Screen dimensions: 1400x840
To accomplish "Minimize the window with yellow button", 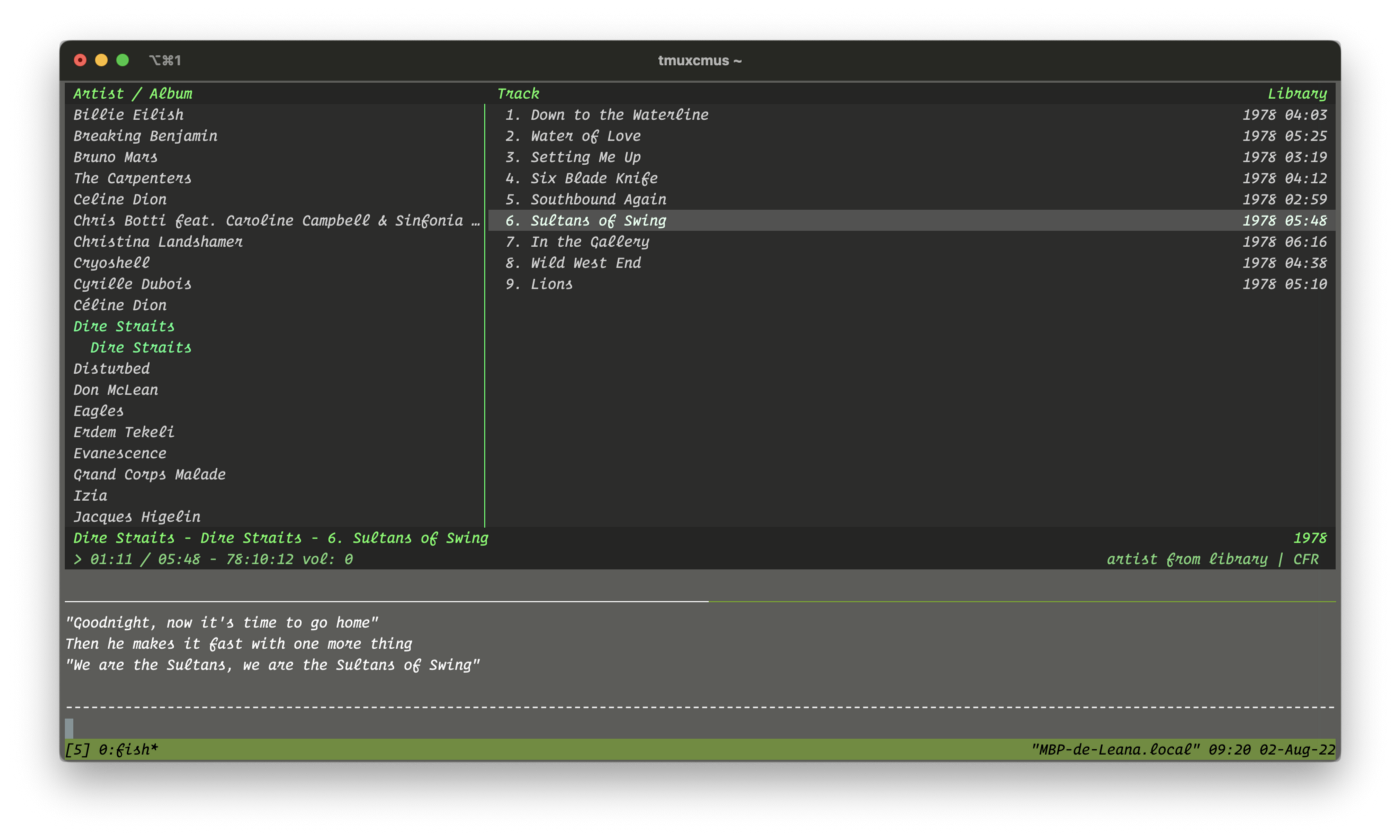I will point(101,60).
